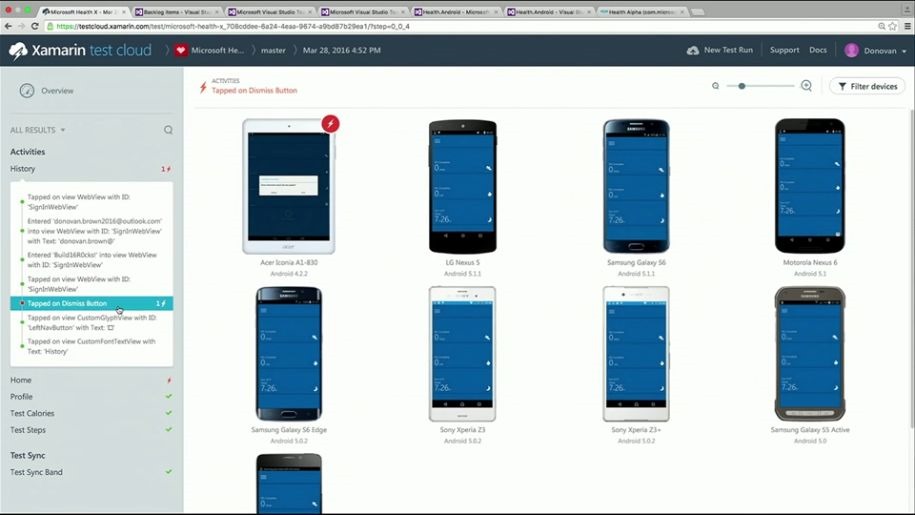Screen dimensions: 915x515
Task: Click the browser address bar URL
Action: point(232,26)
